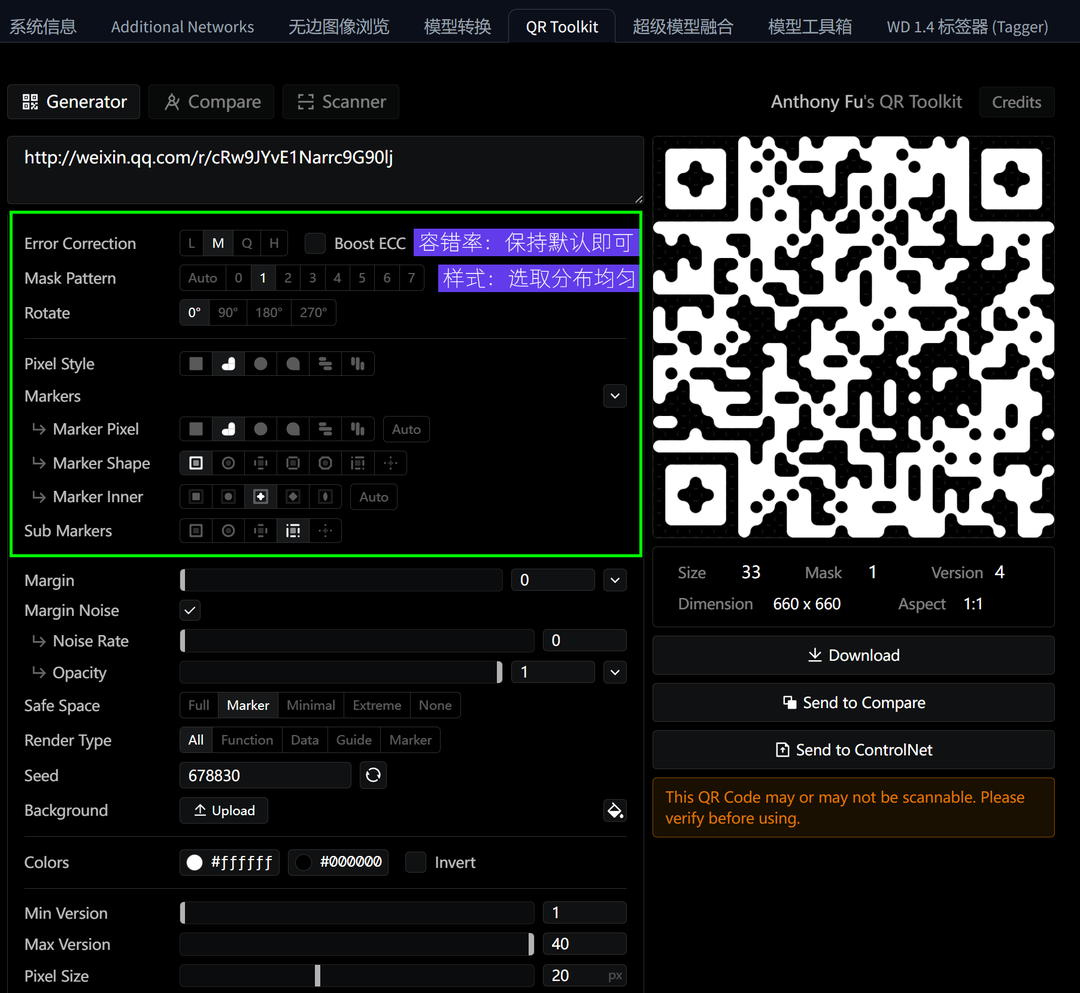The width and height of the screenshot is (1080, 993).
Task: Set Marker Pixel style to Auto
Action: tap(406, 428)
